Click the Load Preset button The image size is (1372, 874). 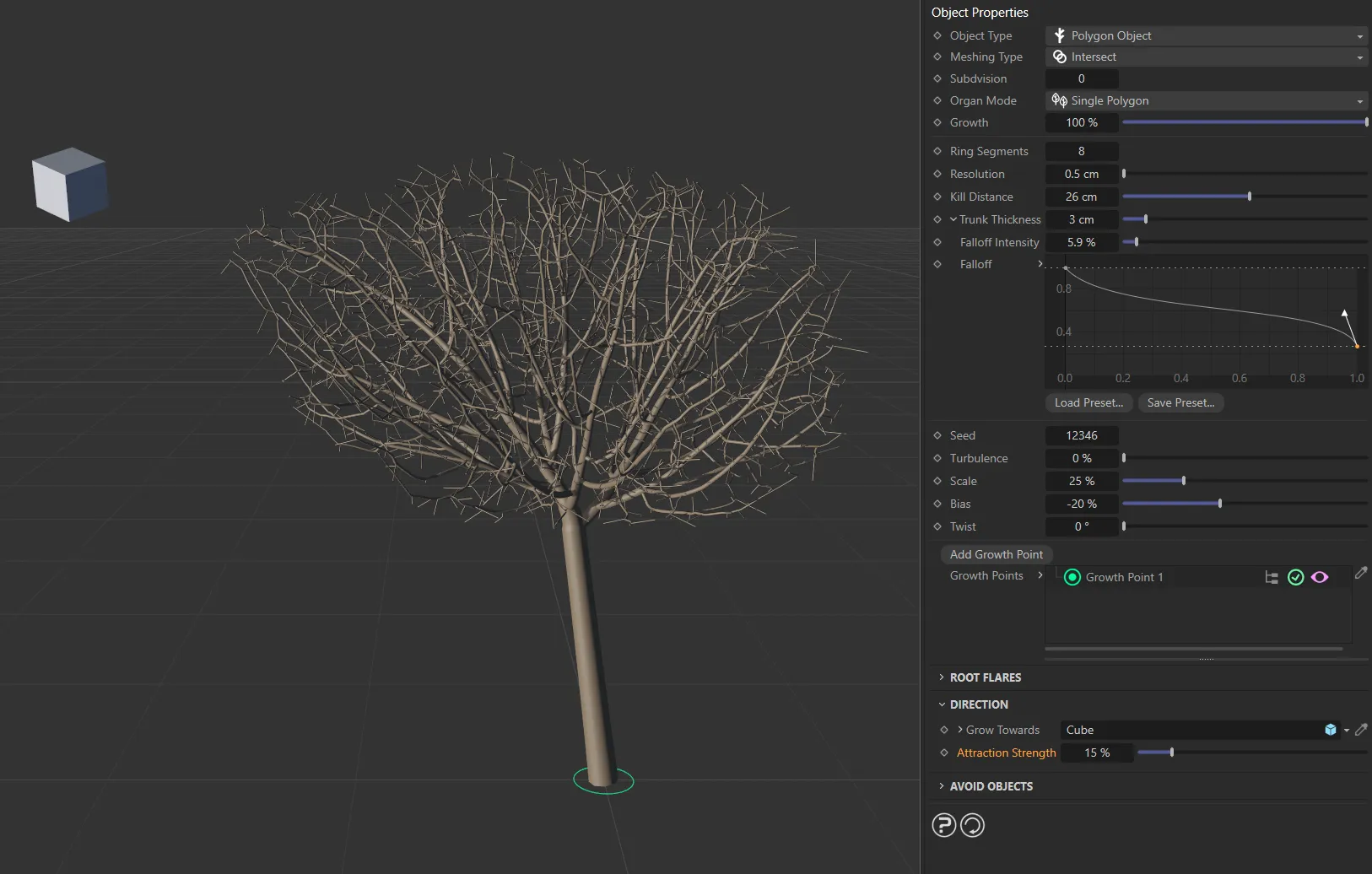click(x=1088, y=402)
